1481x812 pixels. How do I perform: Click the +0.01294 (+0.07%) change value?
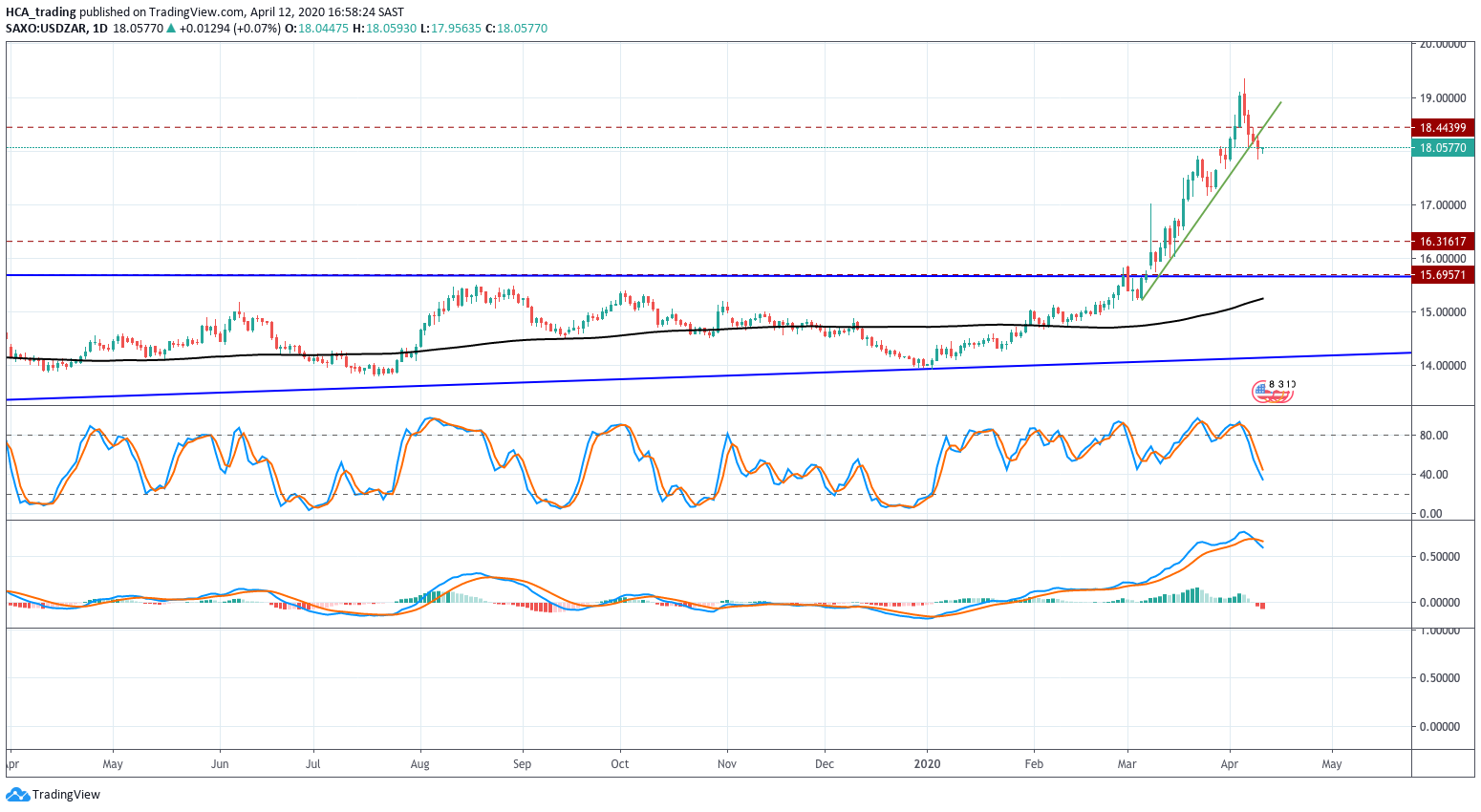229,29
